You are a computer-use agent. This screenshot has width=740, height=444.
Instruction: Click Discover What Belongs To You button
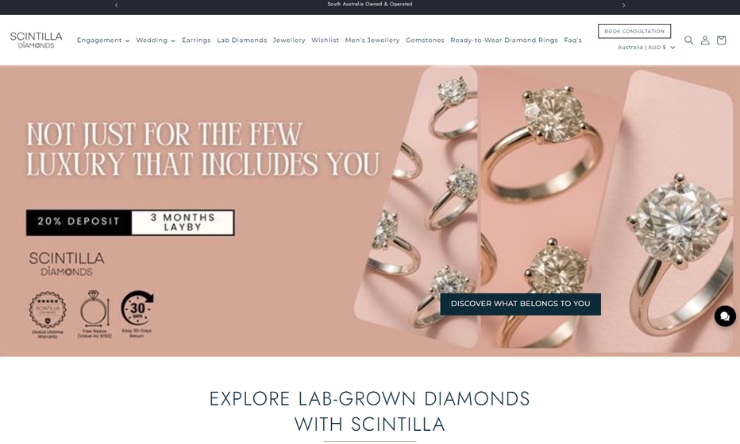(x=521, y=304)
